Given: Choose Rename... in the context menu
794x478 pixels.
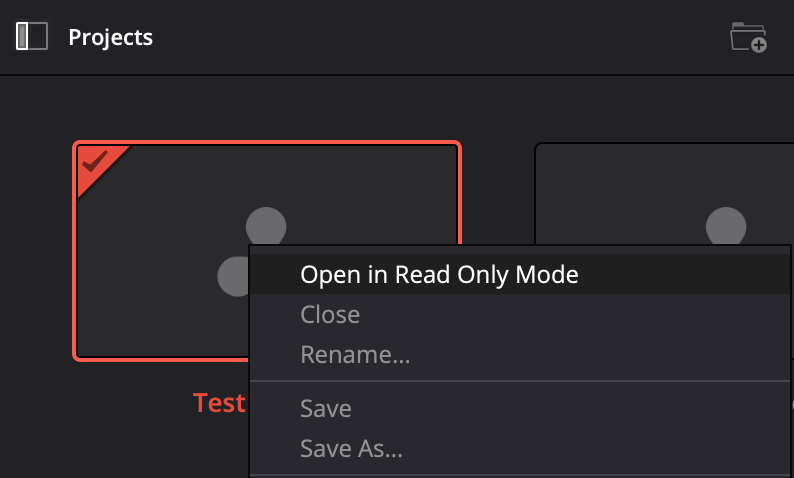Looking at the screenshot, I should click(355, 354).
